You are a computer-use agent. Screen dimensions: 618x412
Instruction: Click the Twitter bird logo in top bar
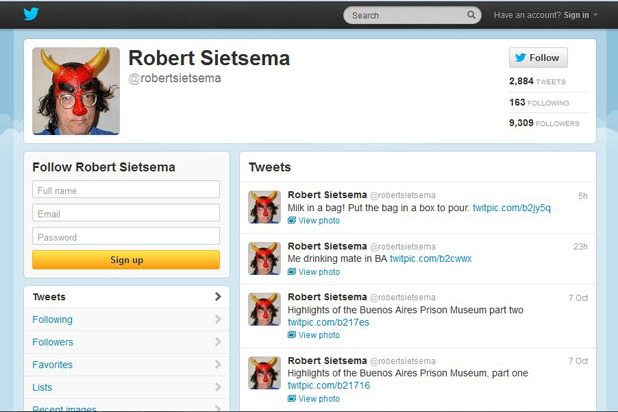31,14
